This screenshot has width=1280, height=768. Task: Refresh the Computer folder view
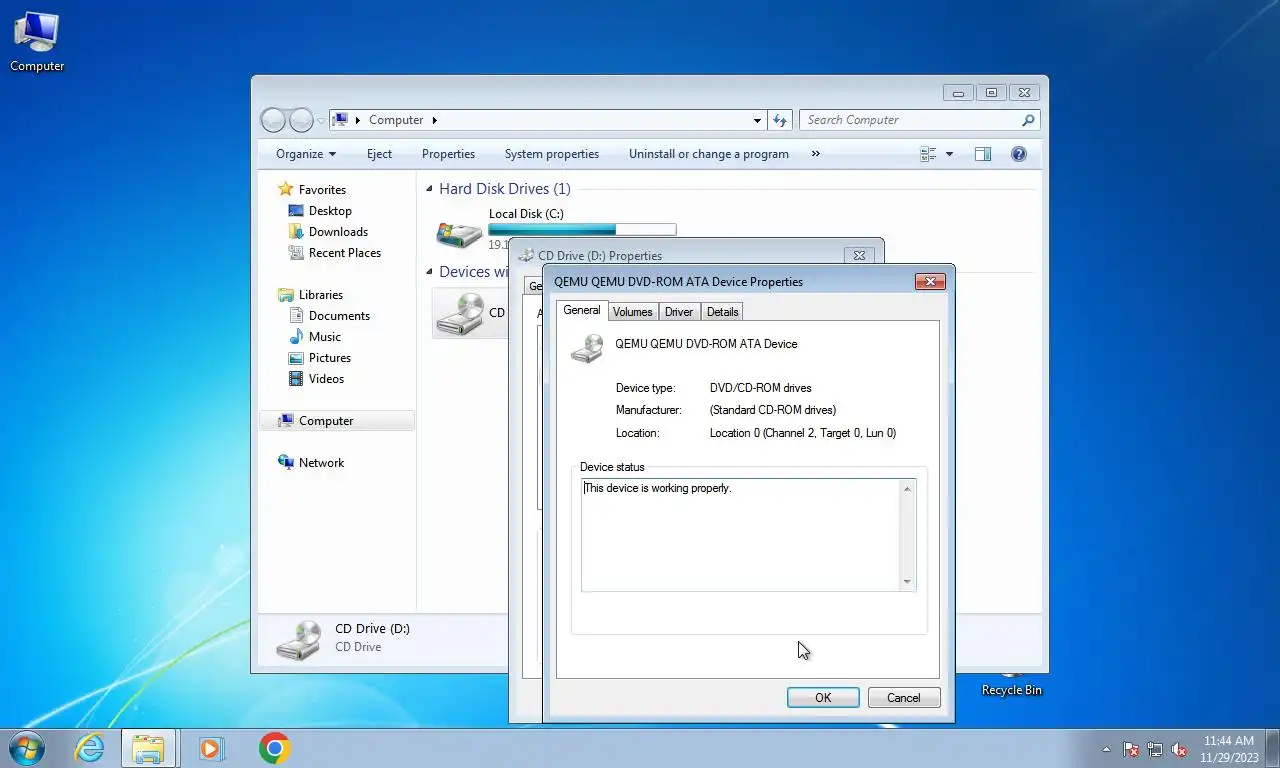point(780,120)
